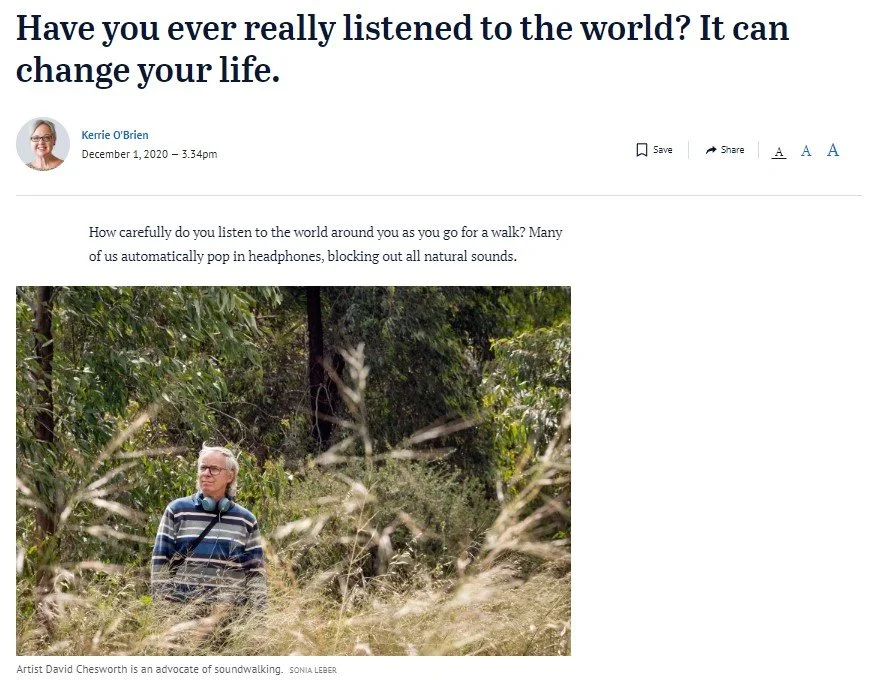Click the Save bookmark icon
The image size is (873, 680).
pos(641,150)
